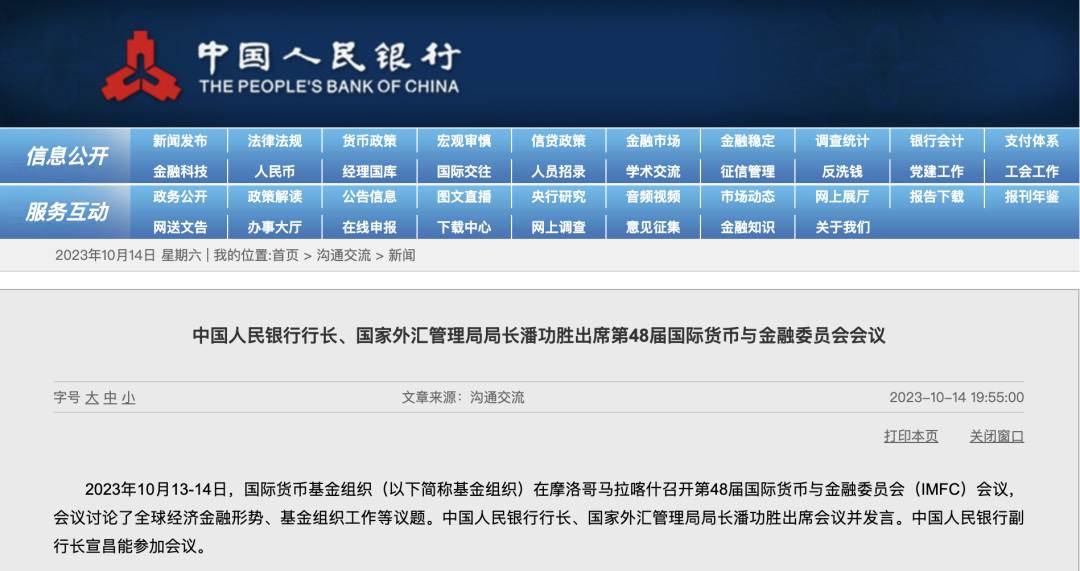Click the date 2023年10月14日 星期六
Screen dimensions: 1080x571
128,256
